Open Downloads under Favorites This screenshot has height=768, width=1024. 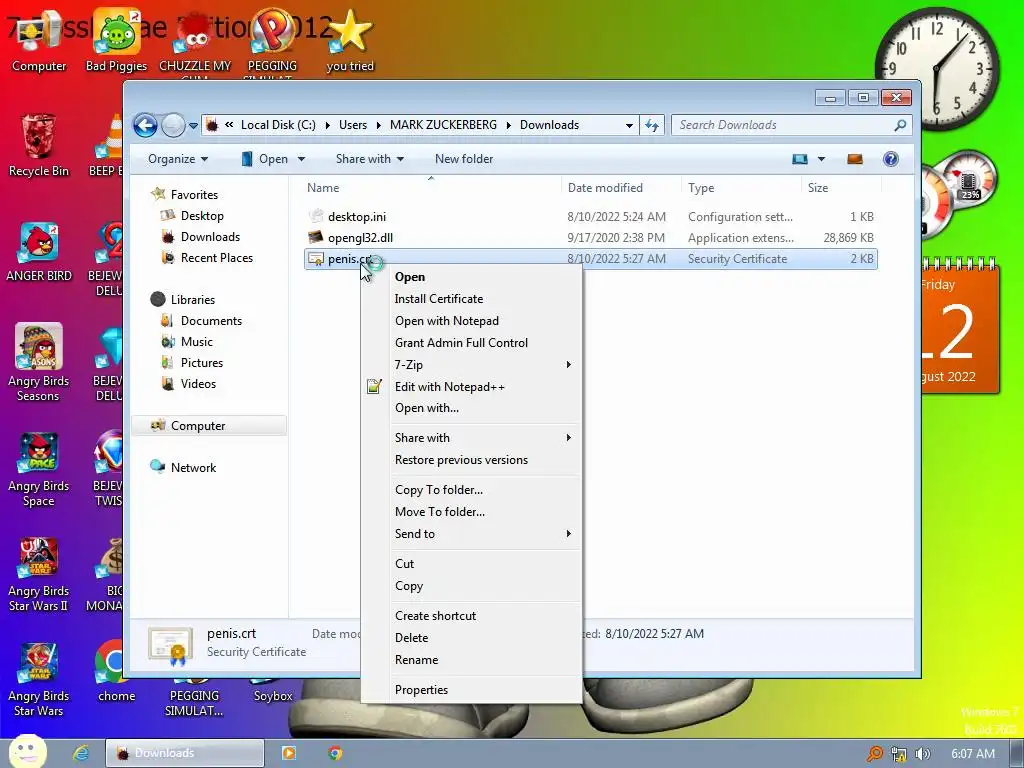[210, 236]
